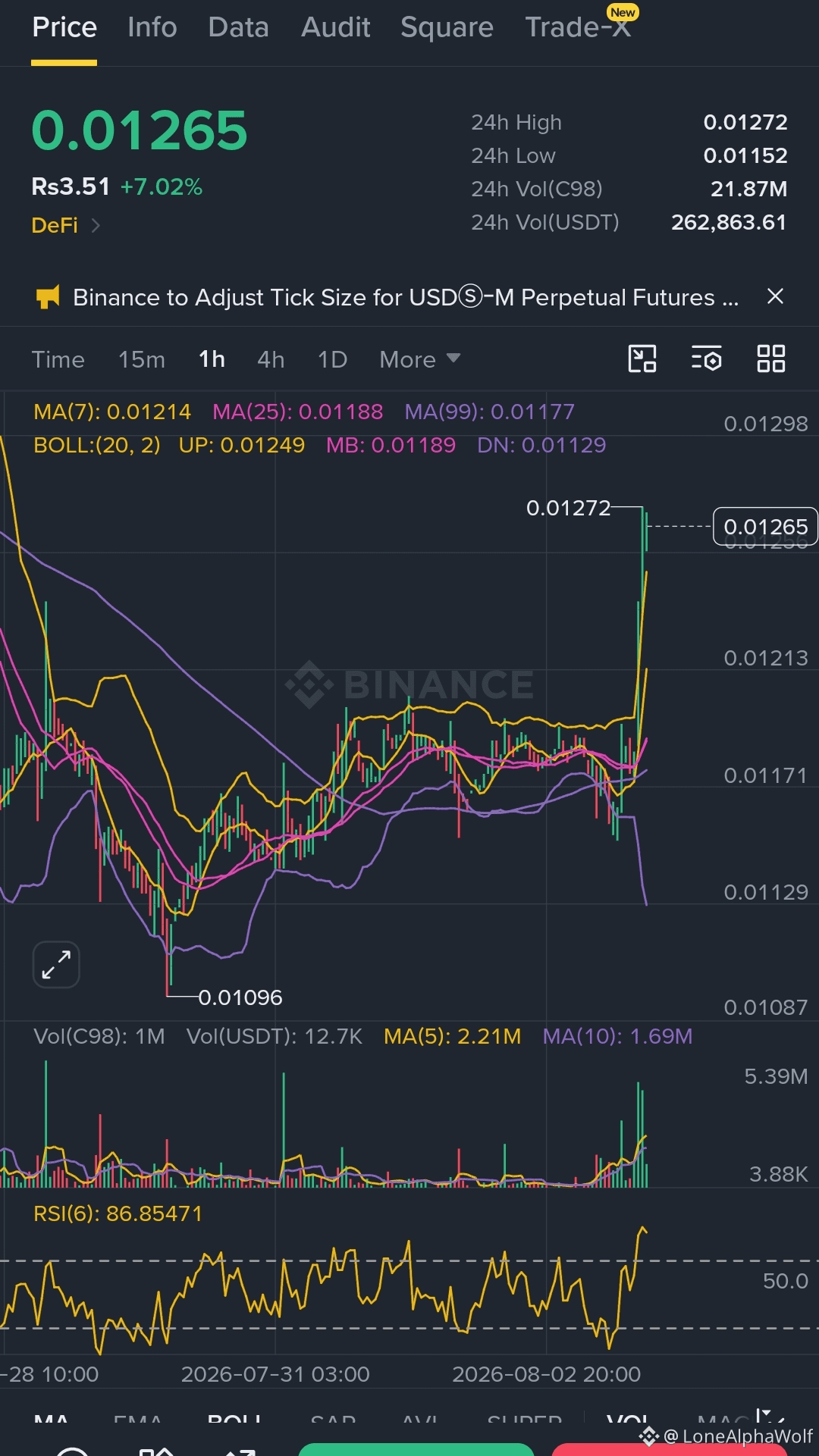This screenshot has width=819, height=1456.
Task: Switch chart interval to 4h
Action: [x=271, y=359]
